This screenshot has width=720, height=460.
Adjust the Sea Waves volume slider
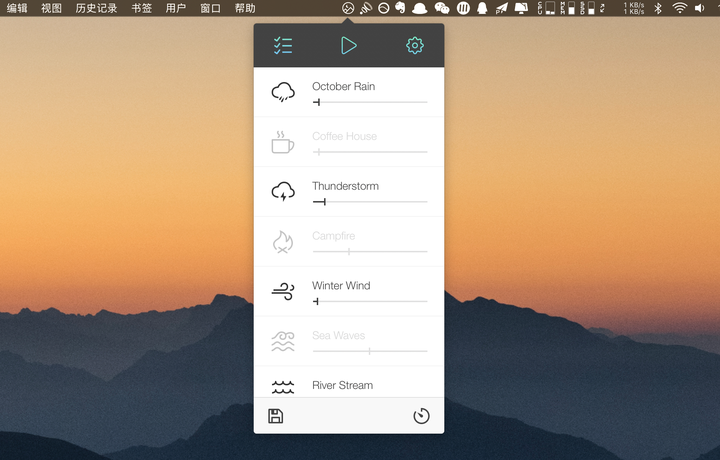coord(370,351)
